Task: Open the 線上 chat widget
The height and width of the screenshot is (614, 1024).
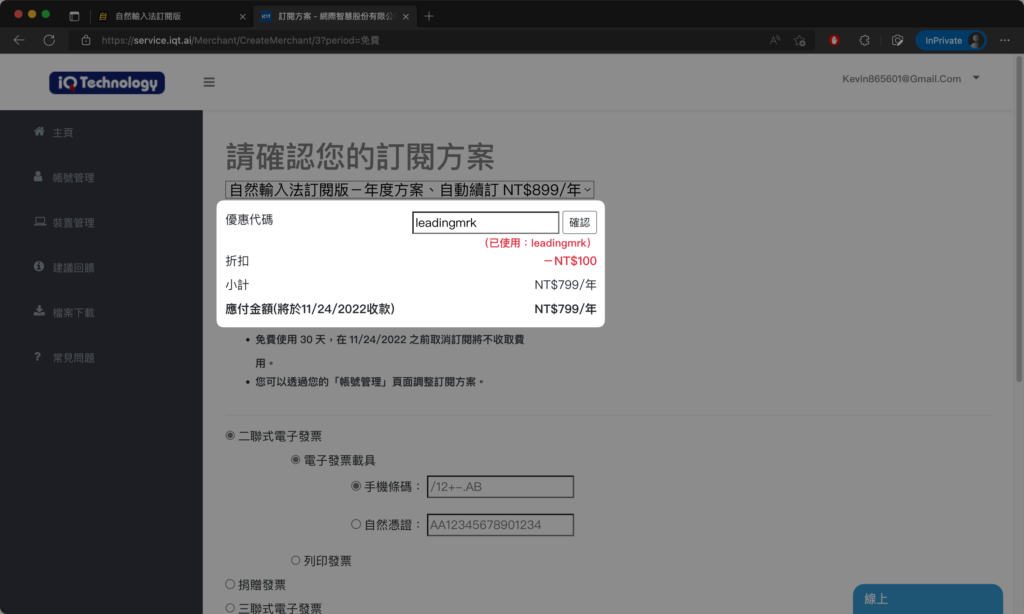Action: [x=927, y=599]
